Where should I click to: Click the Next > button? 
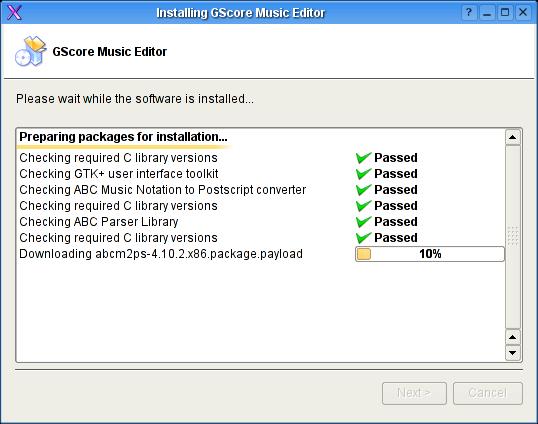click(414, 393)
